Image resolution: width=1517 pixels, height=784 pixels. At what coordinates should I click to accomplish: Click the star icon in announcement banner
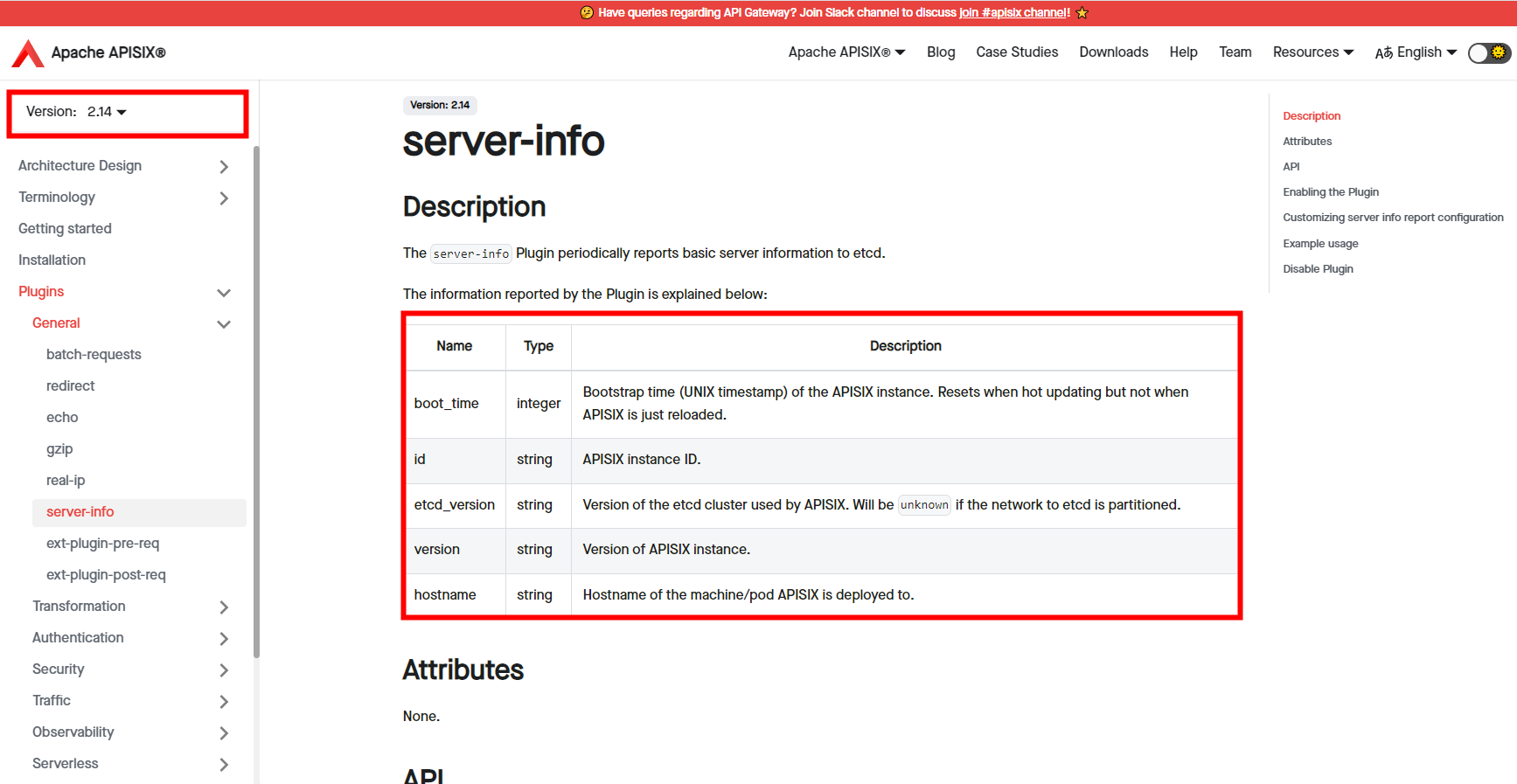(x=1082, y=12)
